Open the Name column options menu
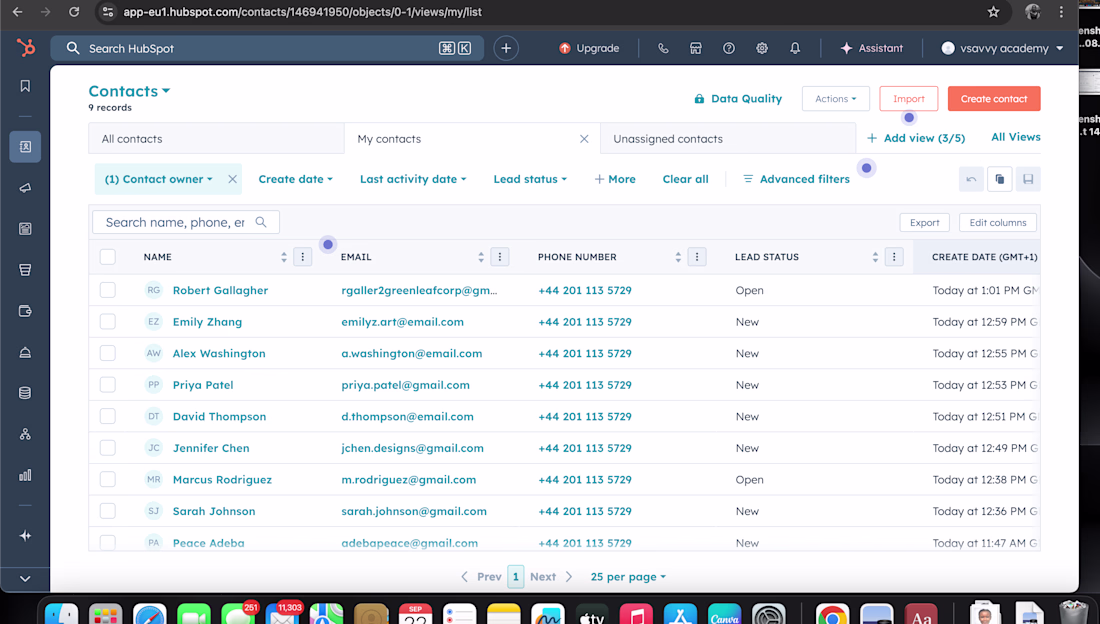The image size is (1100, 624). click(302, 257)
